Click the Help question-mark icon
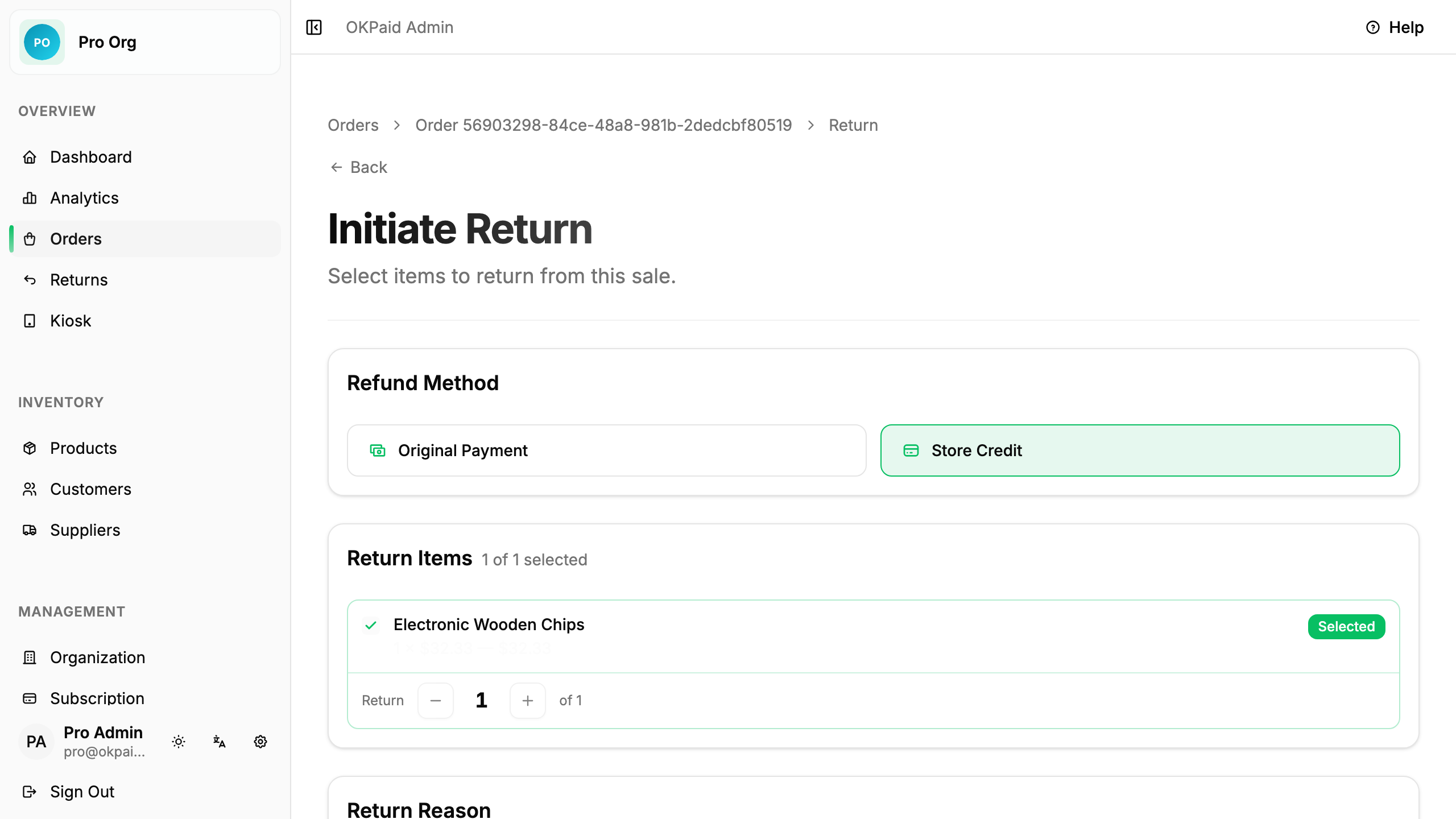Viewport: 1456px width, 819px height. (1372, 27)
